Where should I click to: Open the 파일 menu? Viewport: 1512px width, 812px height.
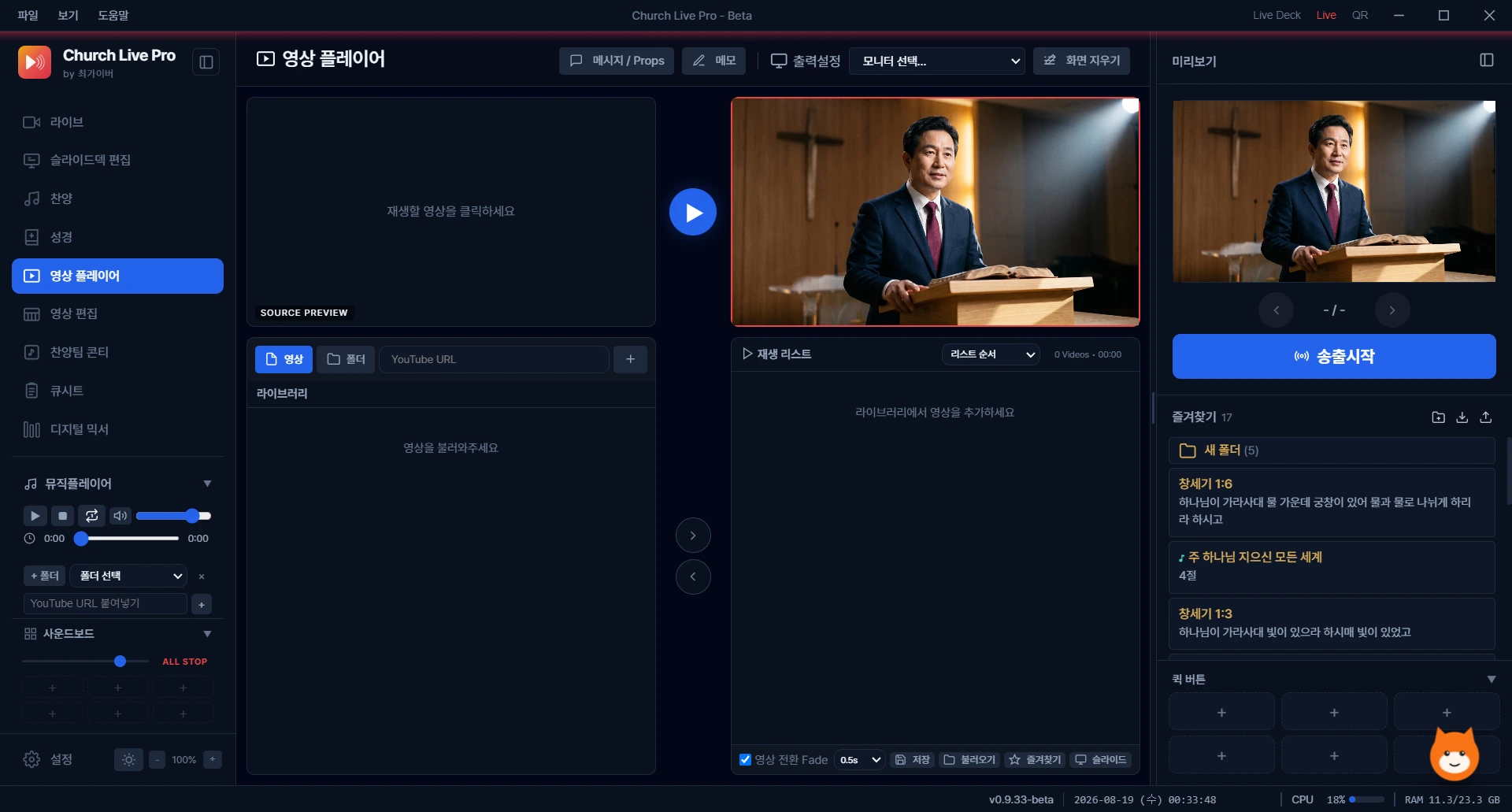click(28, 15)
